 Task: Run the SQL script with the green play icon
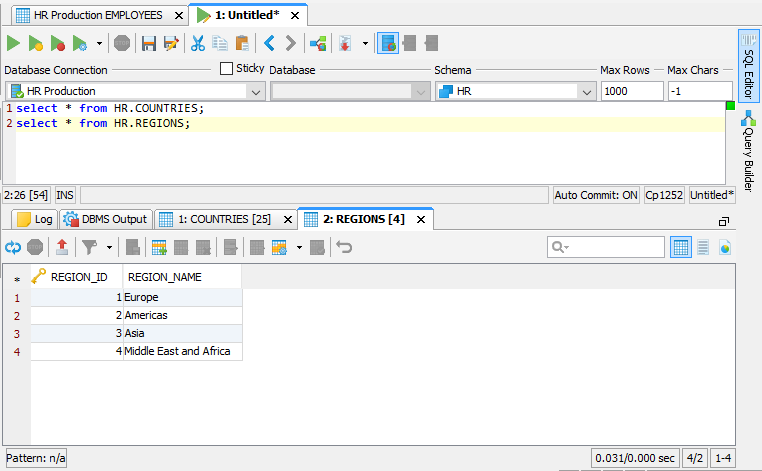coord(13,44)
